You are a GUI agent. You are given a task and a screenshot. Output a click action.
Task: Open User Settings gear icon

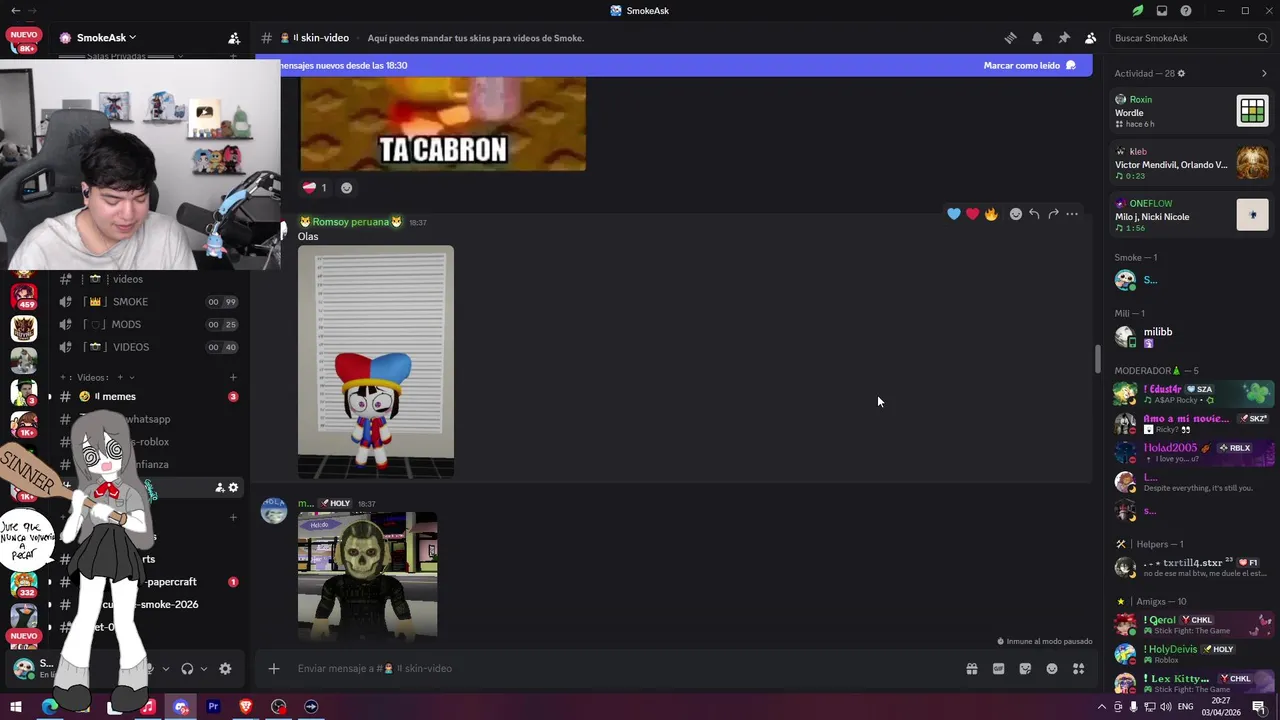(225, 669)
